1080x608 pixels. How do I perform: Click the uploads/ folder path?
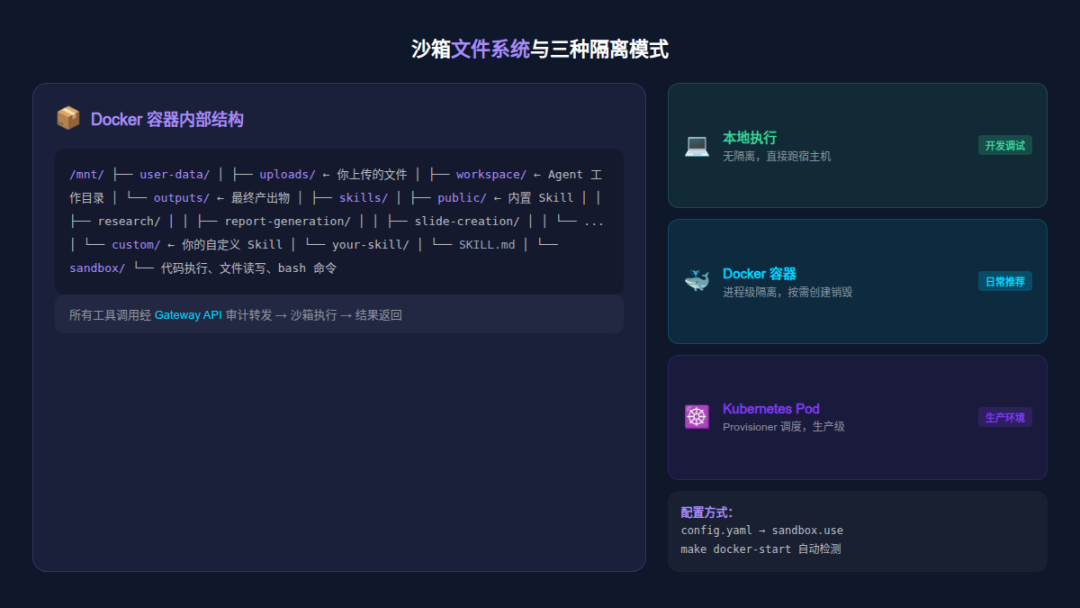coord(286,173)
